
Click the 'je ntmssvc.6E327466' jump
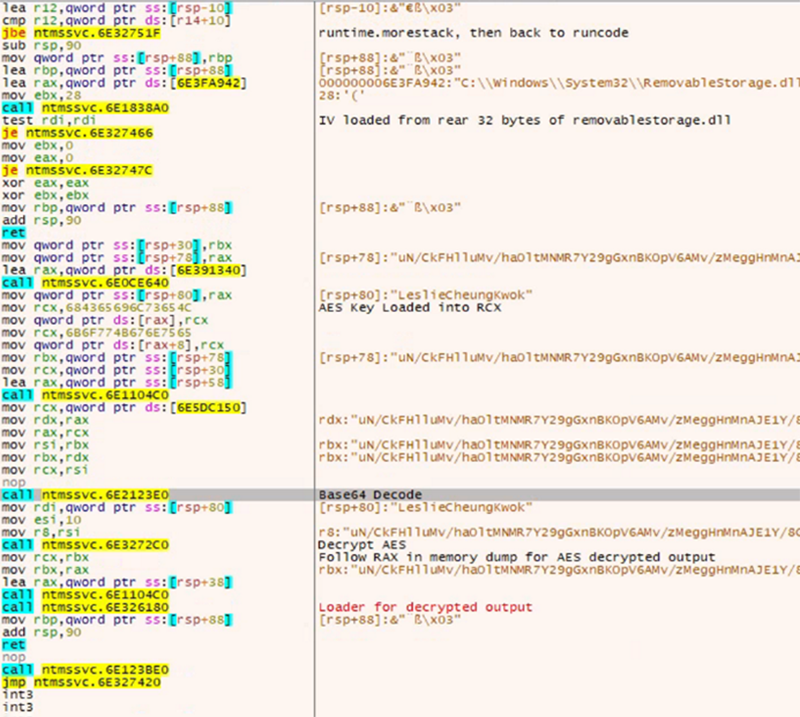click(x=77, y=133)
